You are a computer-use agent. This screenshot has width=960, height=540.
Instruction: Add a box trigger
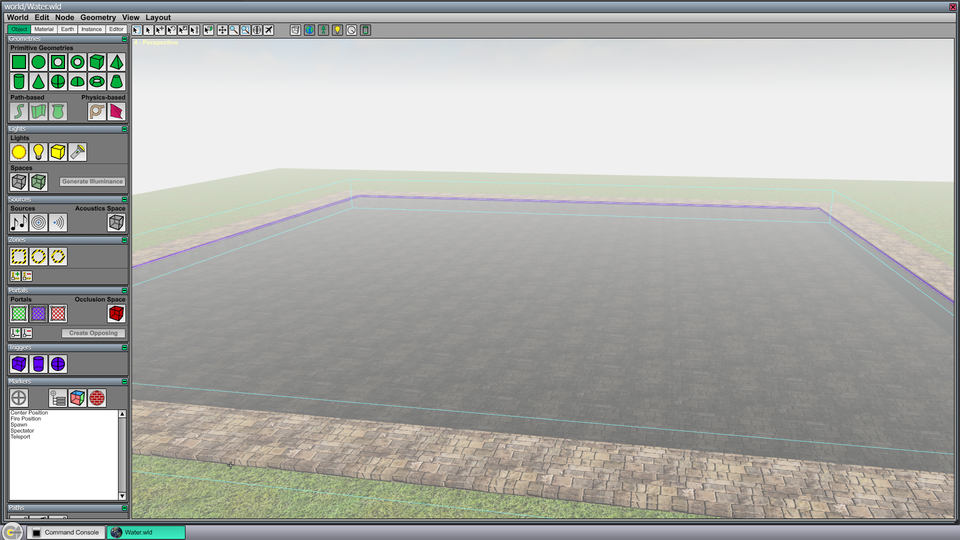(19, 364)
